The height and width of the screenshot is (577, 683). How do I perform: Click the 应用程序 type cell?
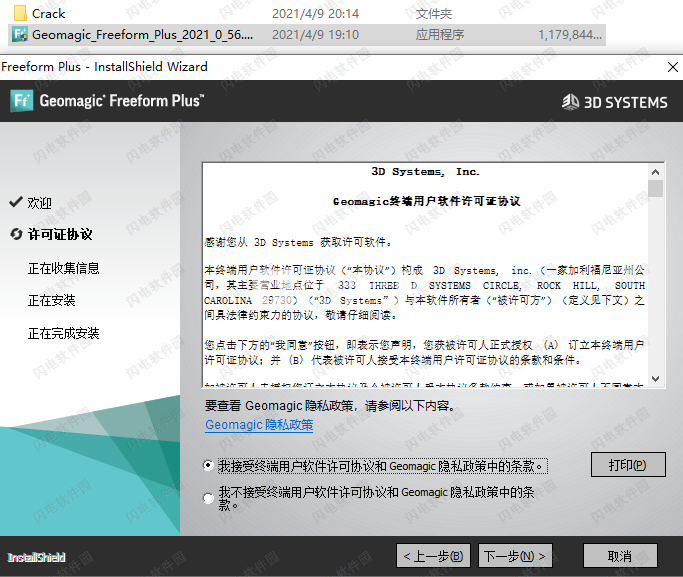pos(440,34)
